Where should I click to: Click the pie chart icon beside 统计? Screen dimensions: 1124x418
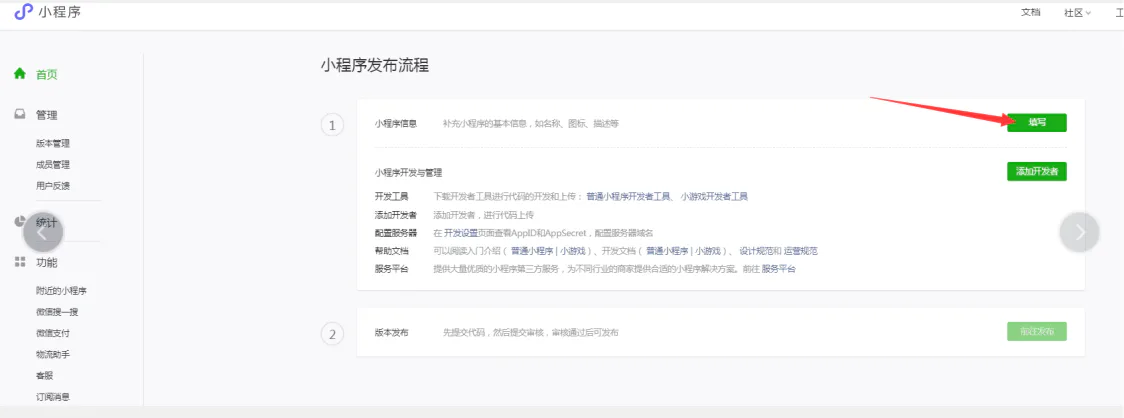coord(20,222)
